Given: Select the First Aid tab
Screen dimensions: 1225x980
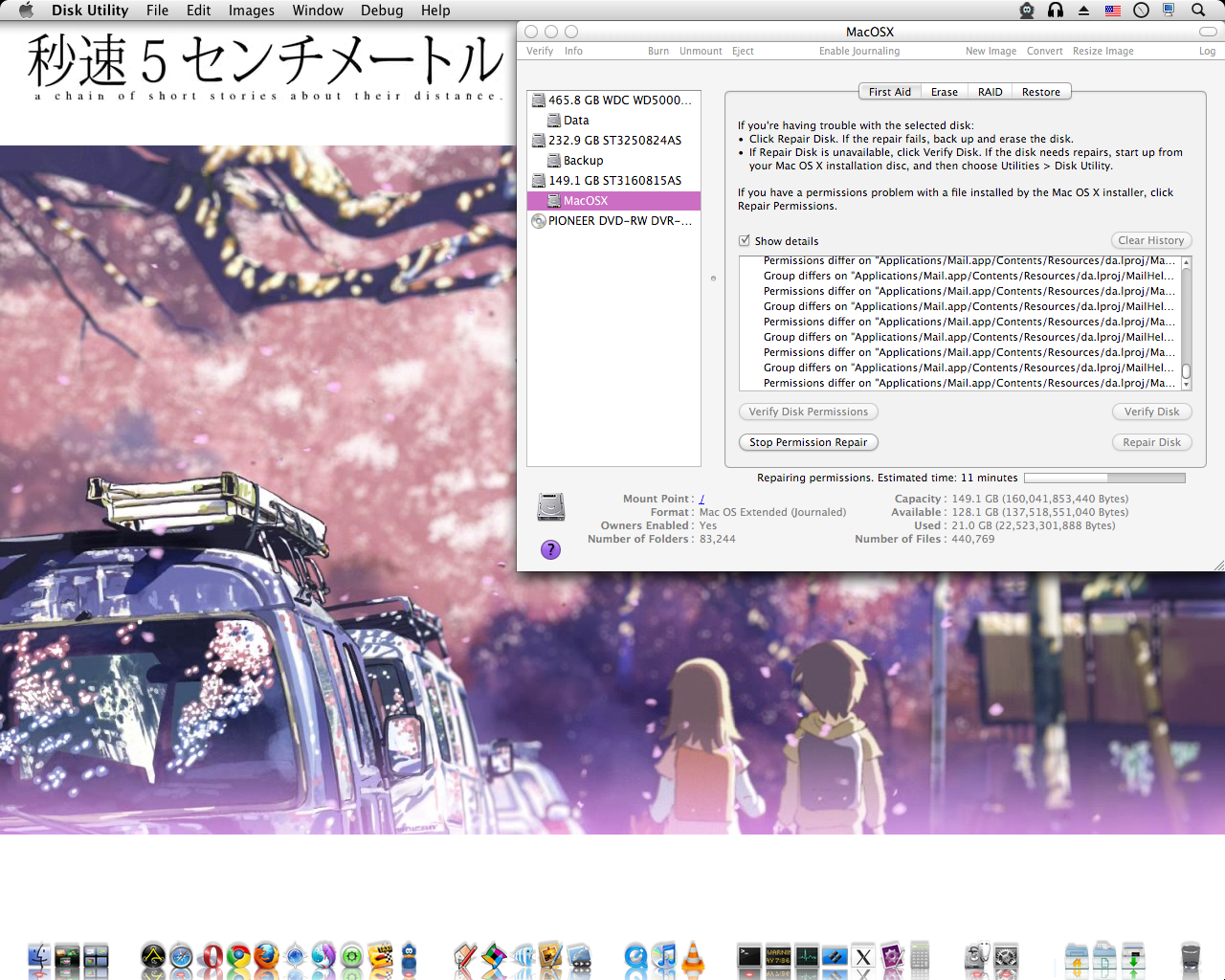Looking at the screenshot, I should click(x=890, y=92).
